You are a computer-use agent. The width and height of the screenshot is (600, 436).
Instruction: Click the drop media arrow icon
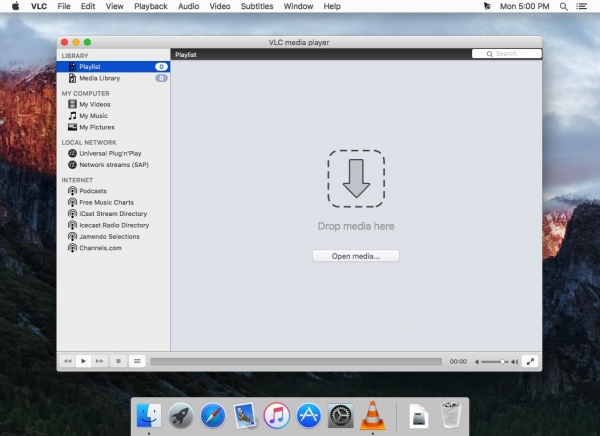[x=356, y=178]
